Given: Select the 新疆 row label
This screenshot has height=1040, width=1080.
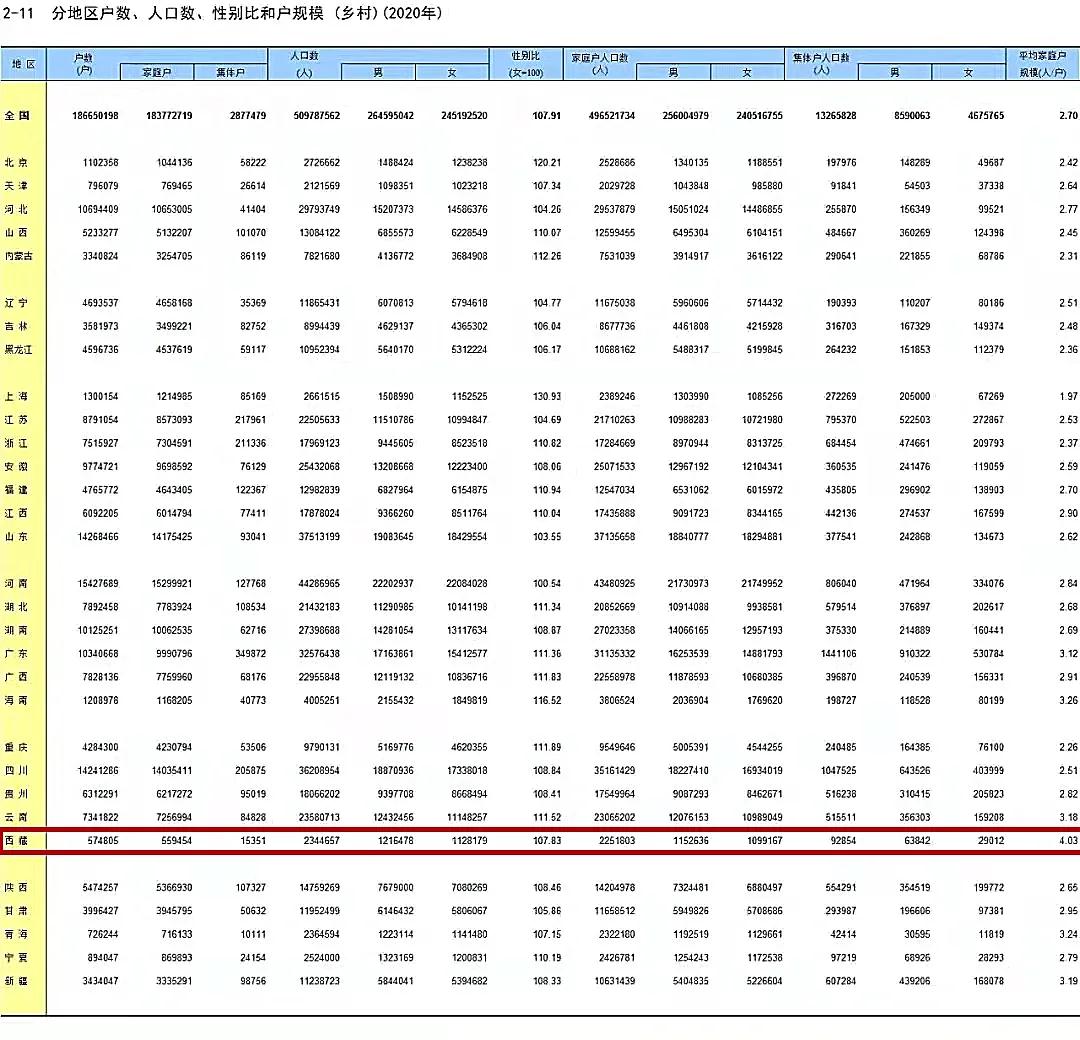Looking at the screenshot, I should pyautogui.click(x=17, y=982).
